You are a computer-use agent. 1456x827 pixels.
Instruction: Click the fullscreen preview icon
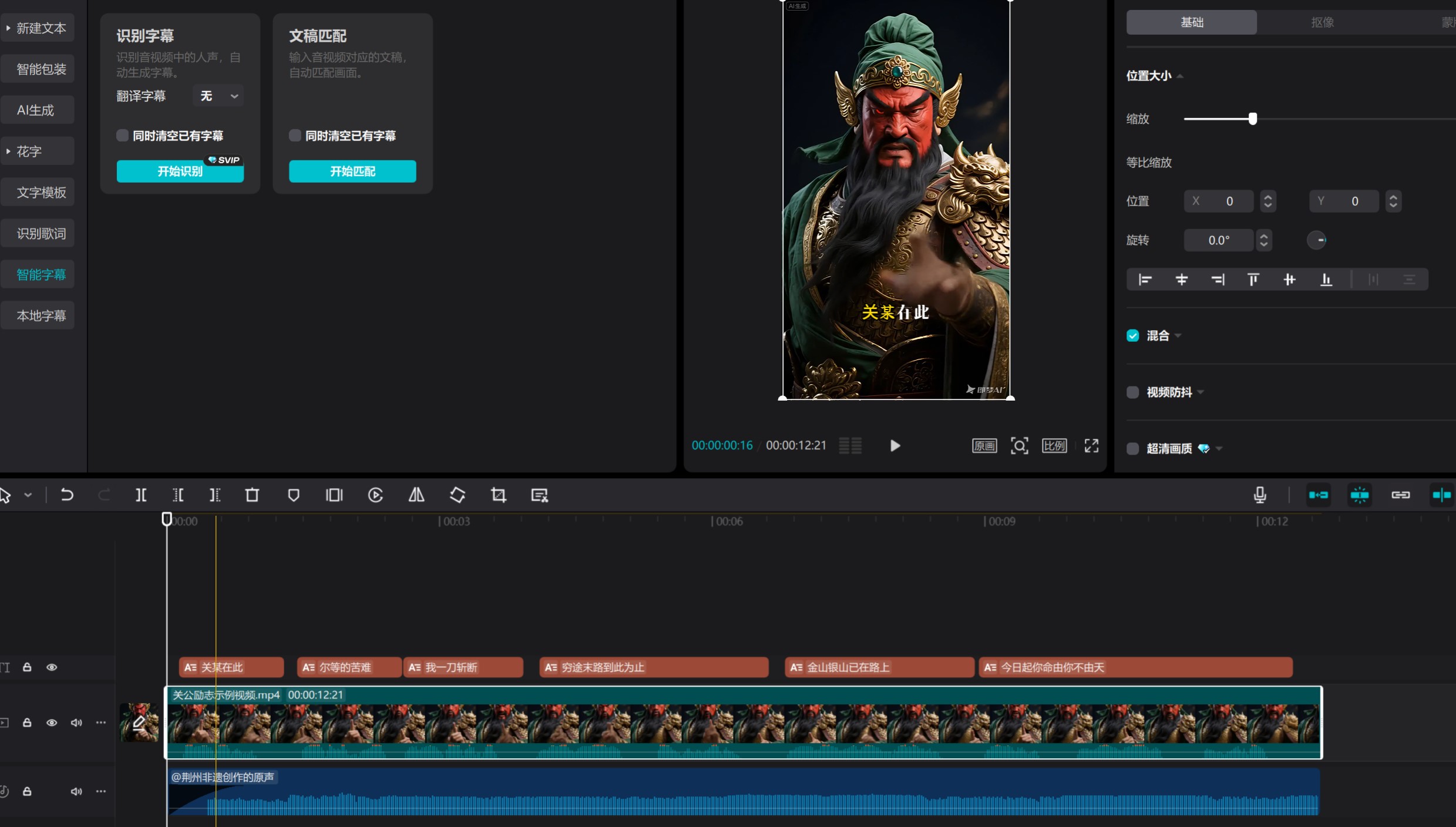1091,446
